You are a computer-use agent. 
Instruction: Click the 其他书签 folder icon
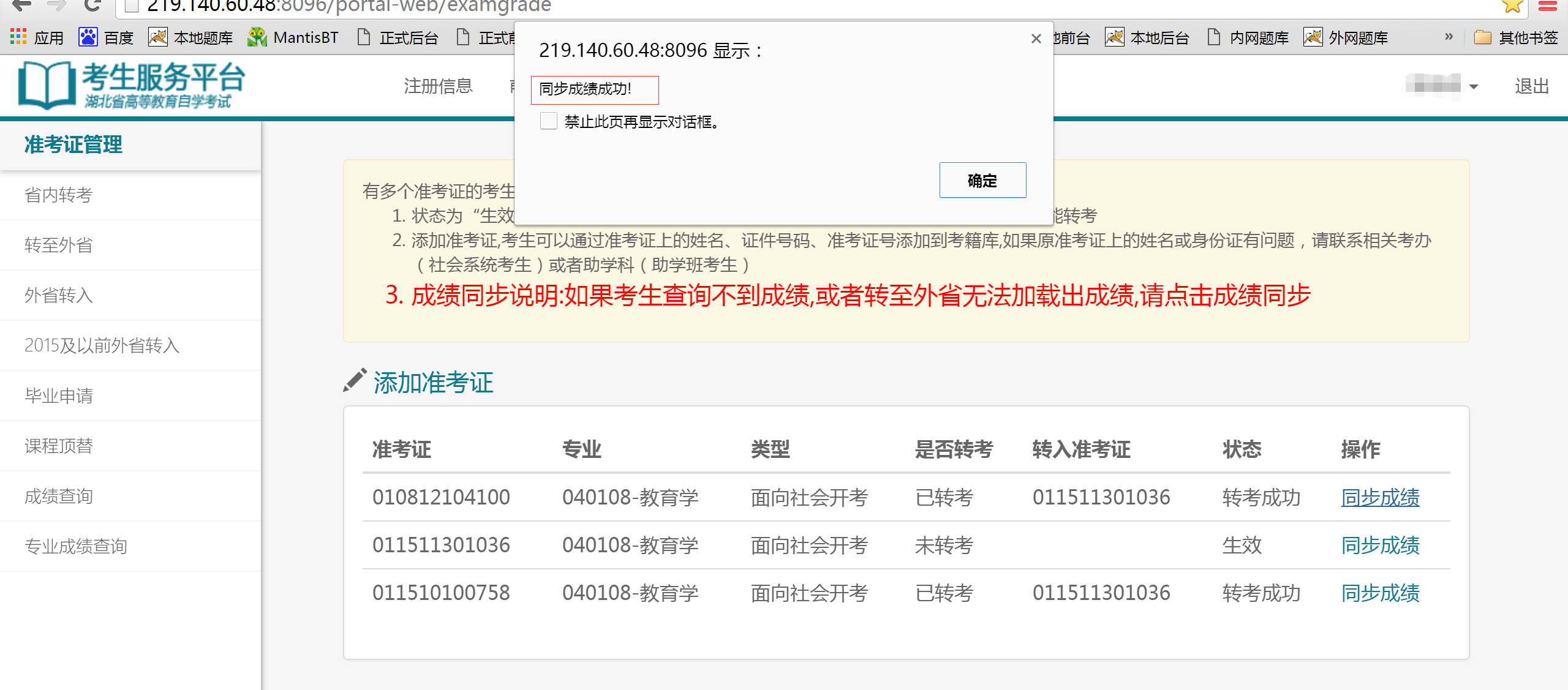pos(1482,37)
